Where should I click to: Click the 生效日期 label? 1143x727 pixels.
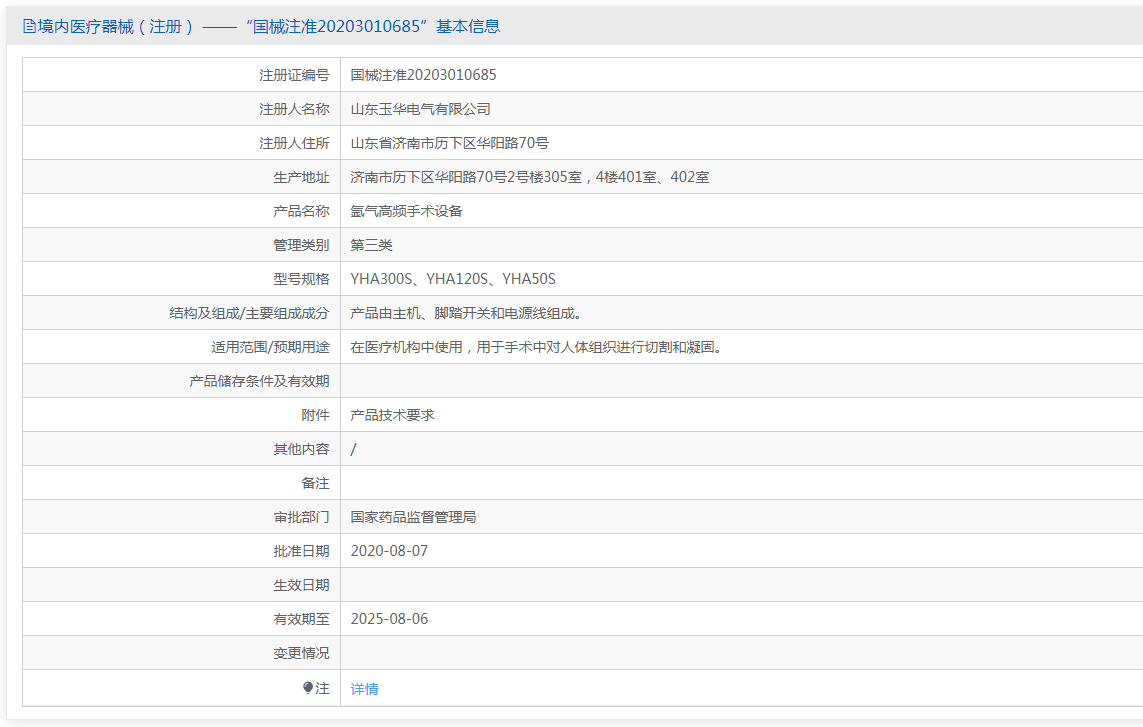[x=301, y=586]
